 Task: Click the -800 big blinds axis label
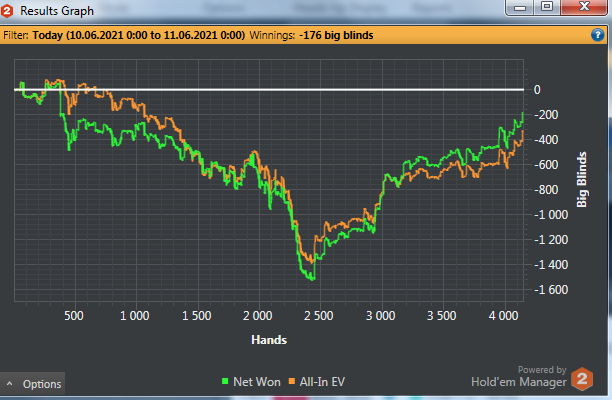click(x=546, y=190)
